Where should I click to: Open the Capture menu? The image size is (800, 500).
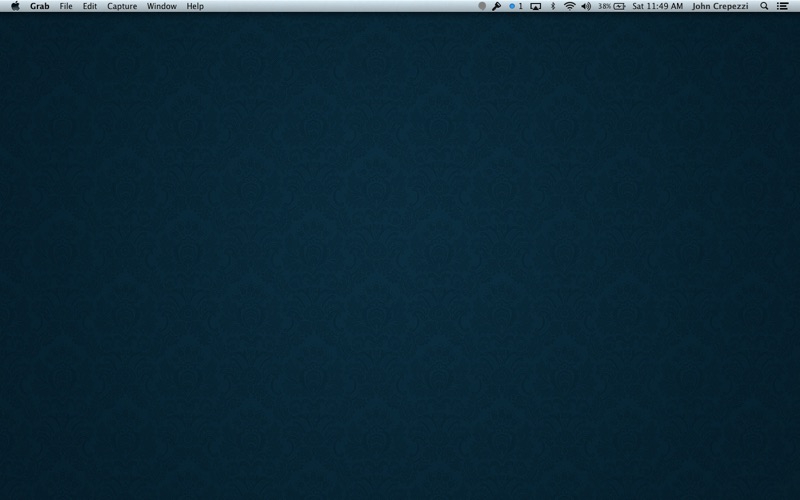click(x=122, y=6)
